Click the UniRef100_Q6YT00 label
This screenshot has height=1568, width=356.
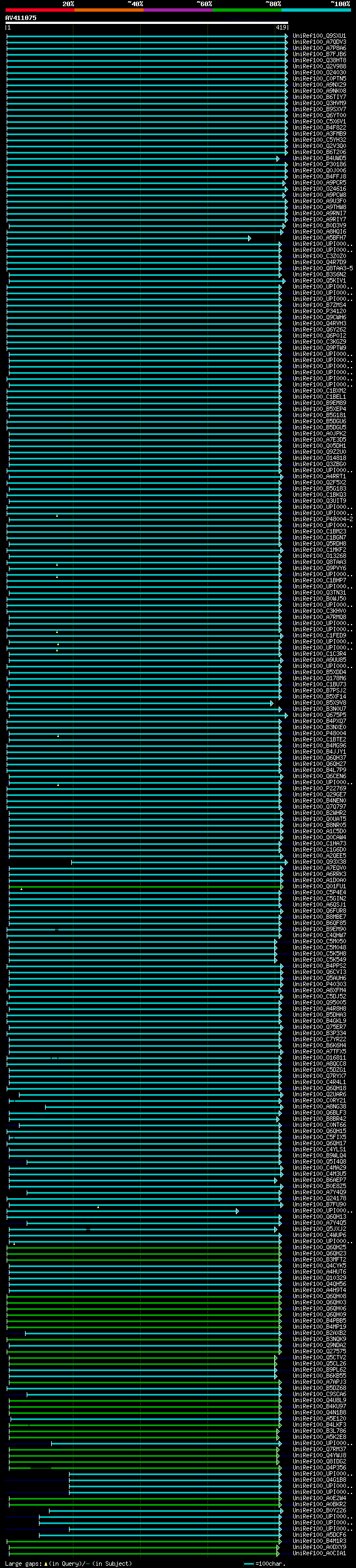coord(319,116)
